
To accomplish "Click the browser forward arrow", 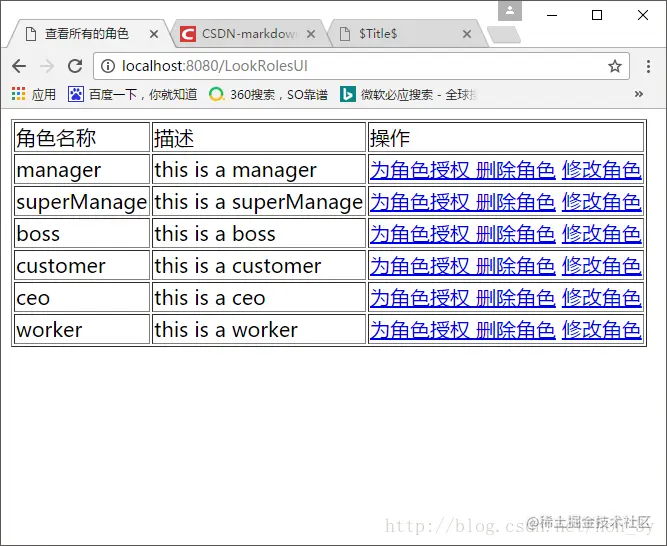I will [x=47, y=66].
